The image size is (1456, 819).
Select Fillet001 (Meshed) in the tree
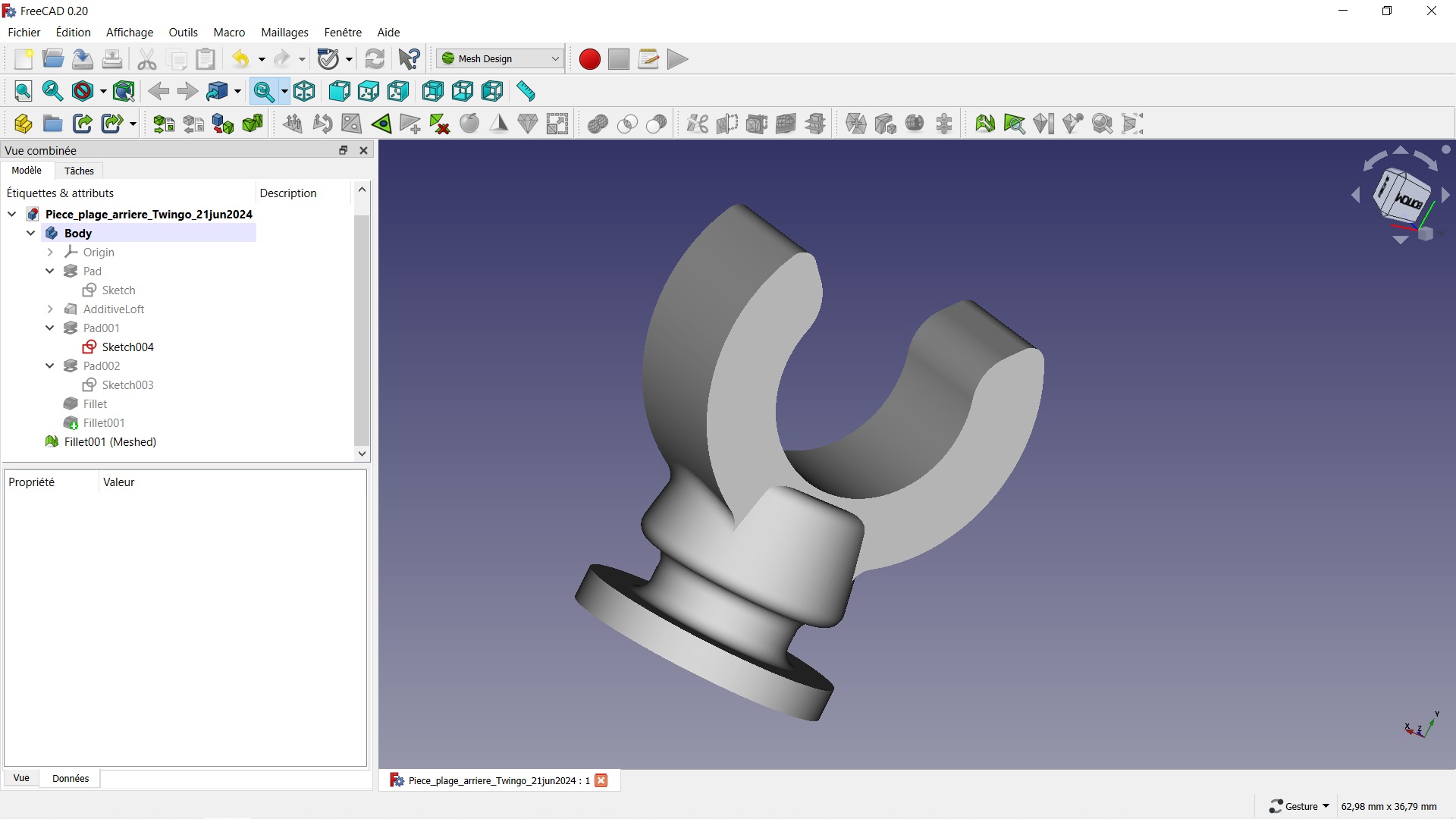(x=110, y=441)
